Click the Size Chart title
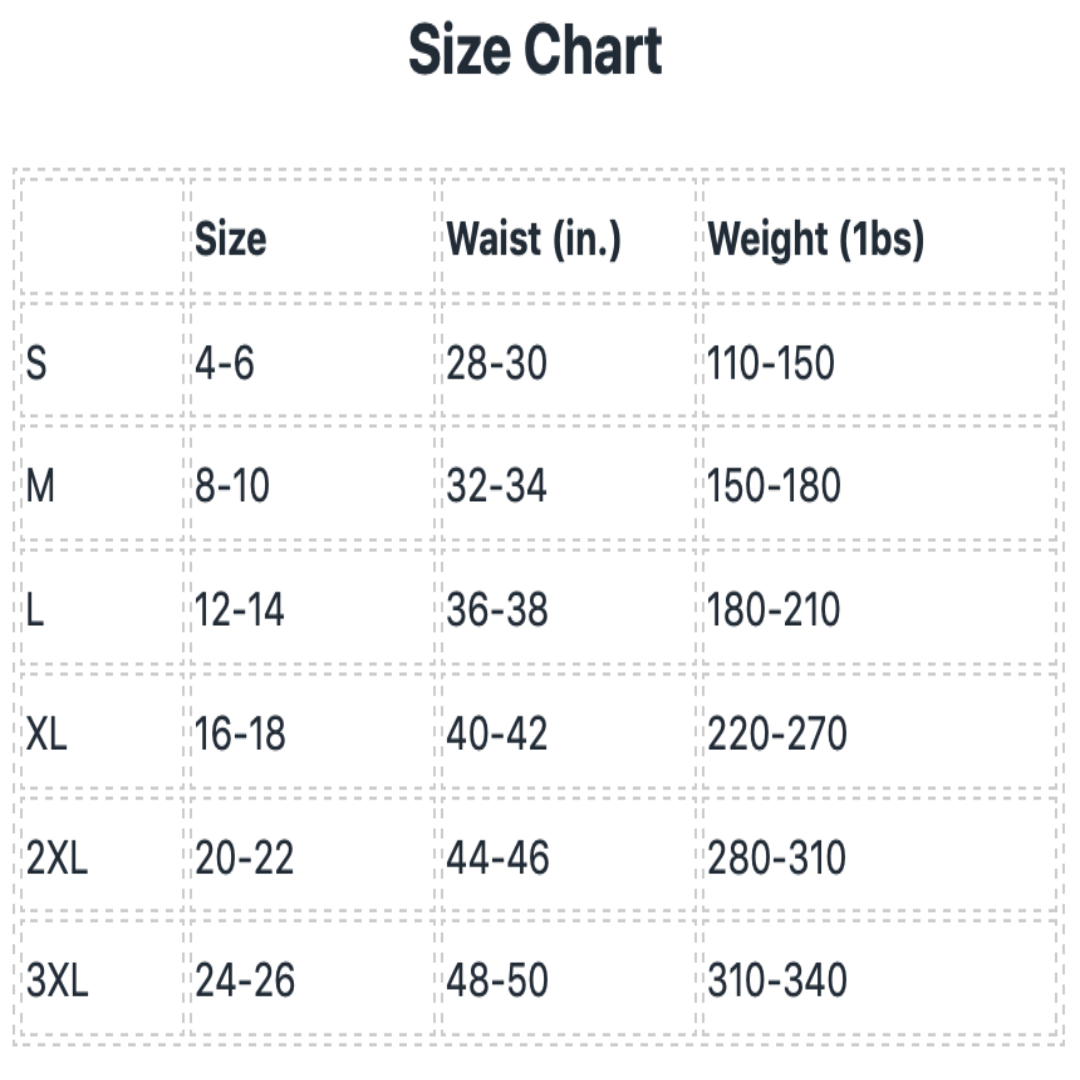 point(536,52)
